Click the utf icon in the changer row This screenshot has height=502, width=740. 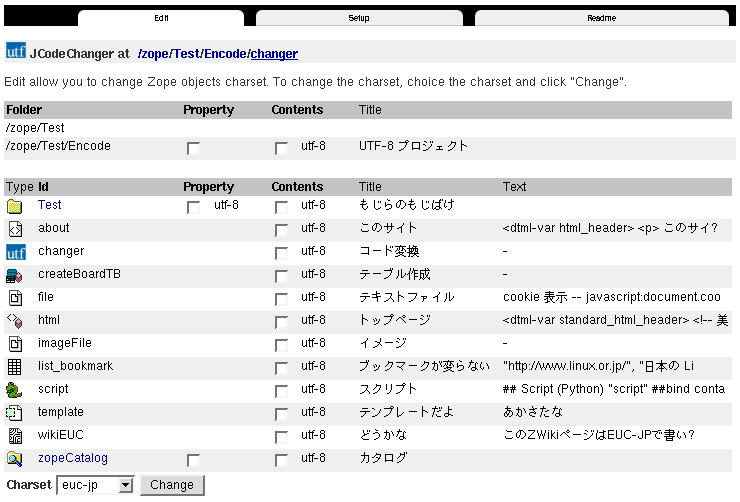(x=15, y=252)
